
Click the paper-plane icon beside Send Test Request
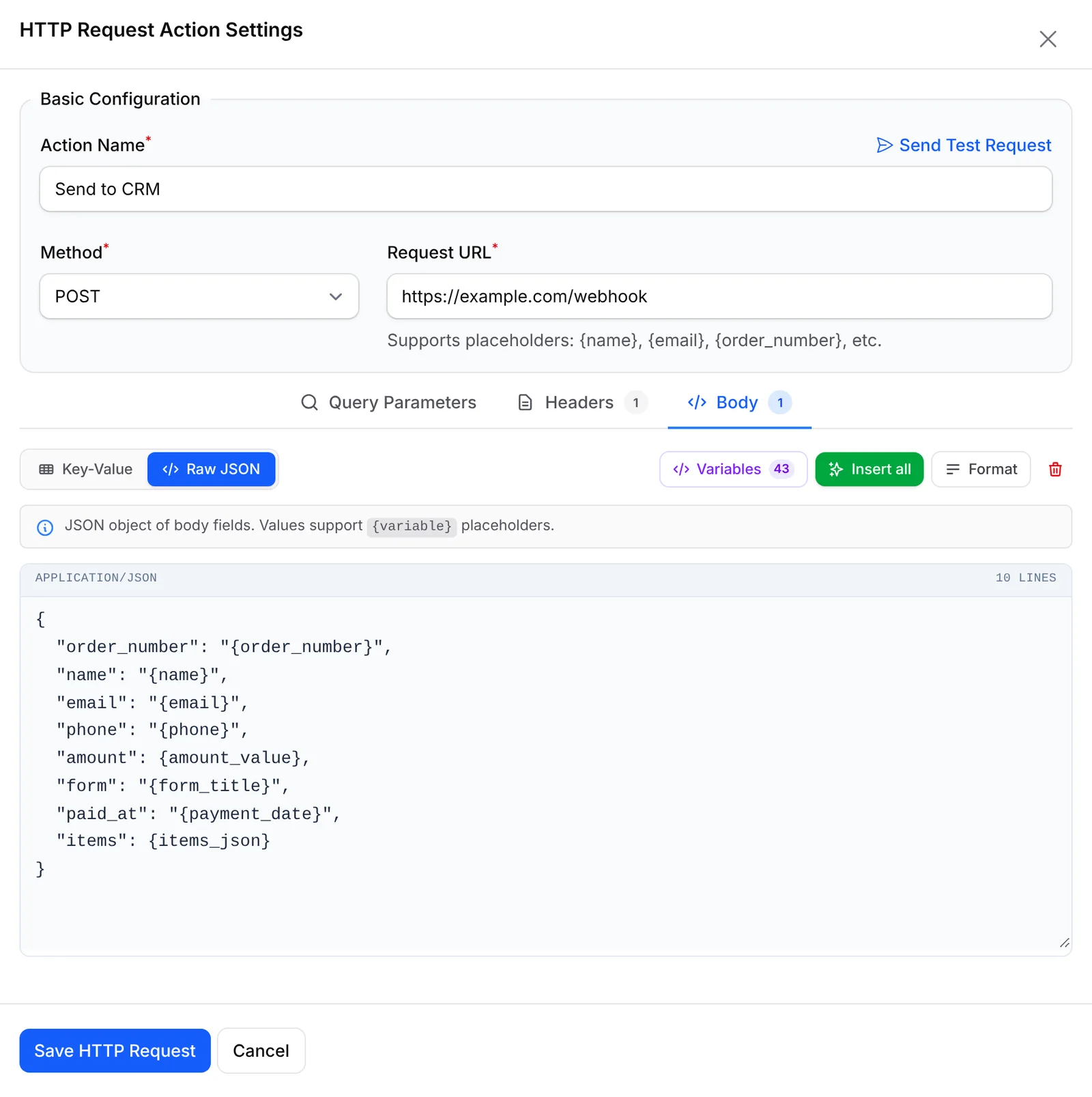[x=885, y=145]
